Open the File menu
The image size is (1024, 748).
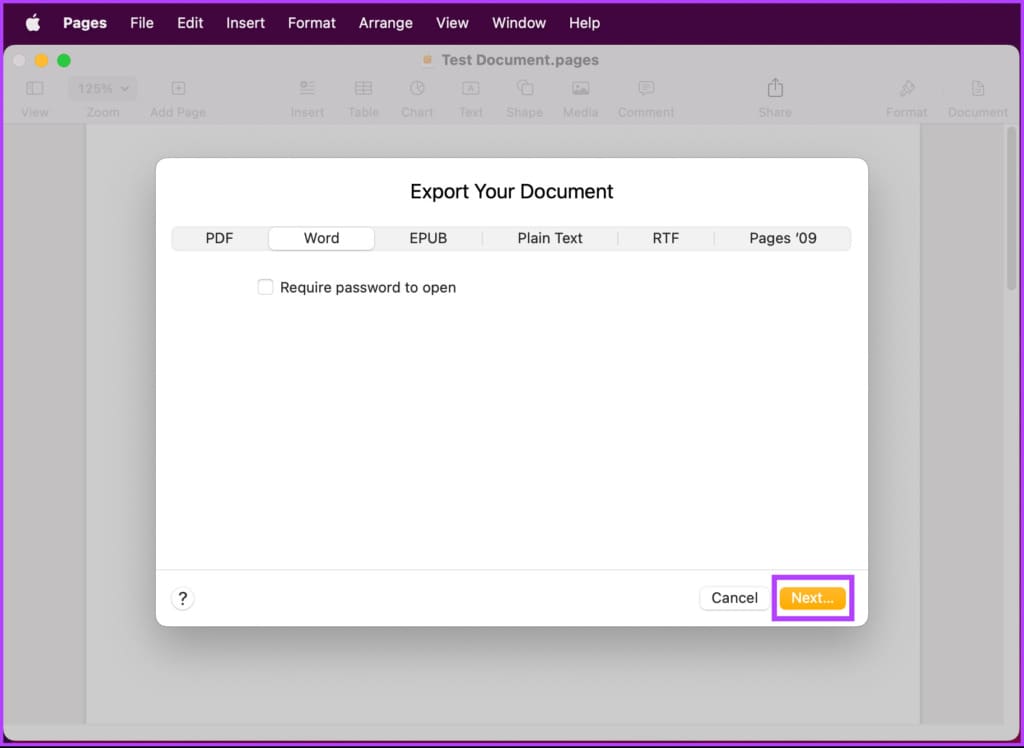coord(142,24)
